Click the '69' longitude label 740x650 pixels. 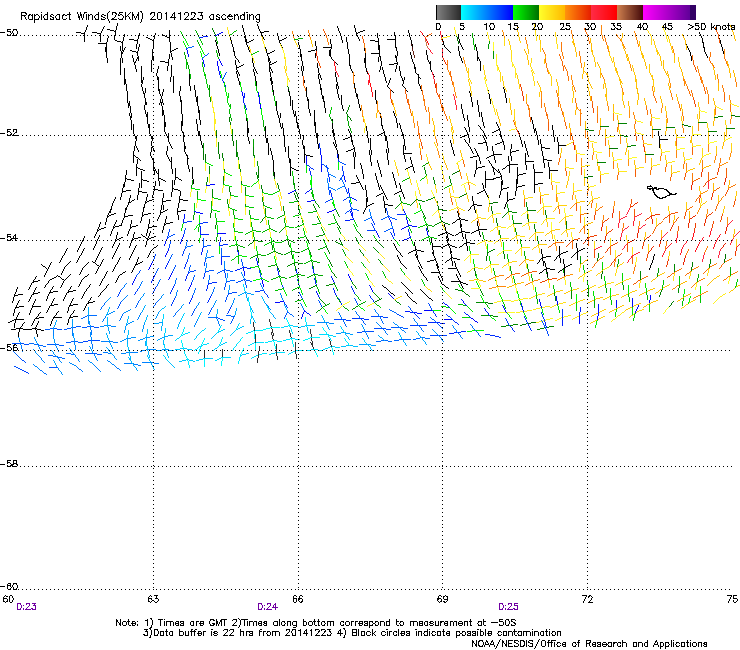pos(442,599)
